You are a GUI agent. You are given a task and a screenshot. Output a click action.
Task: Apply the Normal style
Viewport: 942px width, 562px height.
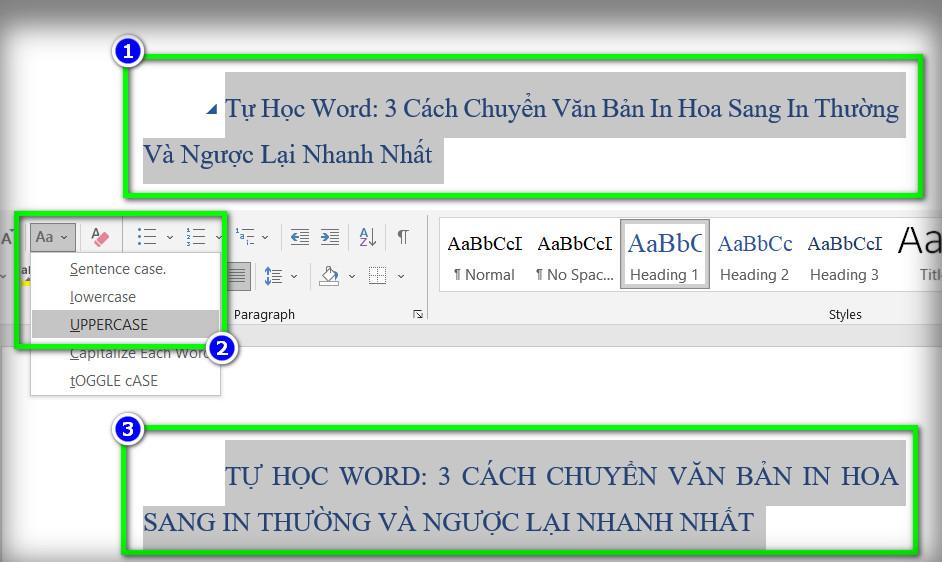coord(484,255)
